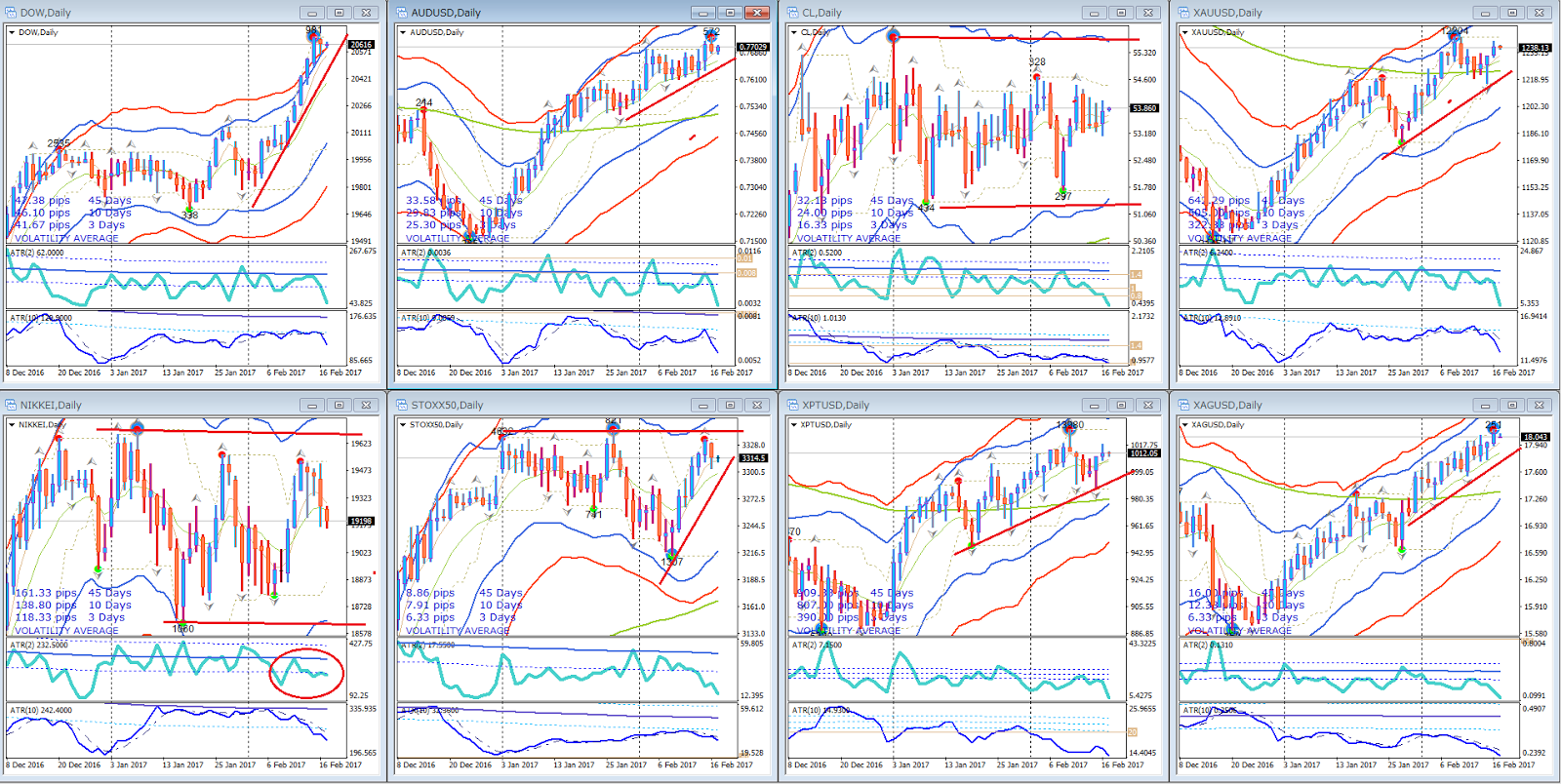Viewport: 1561px width, 784px height.
Task: Click the XAGUSD,Daily window chart icon
Action: pyautogui.click(x=1184, y=405)
